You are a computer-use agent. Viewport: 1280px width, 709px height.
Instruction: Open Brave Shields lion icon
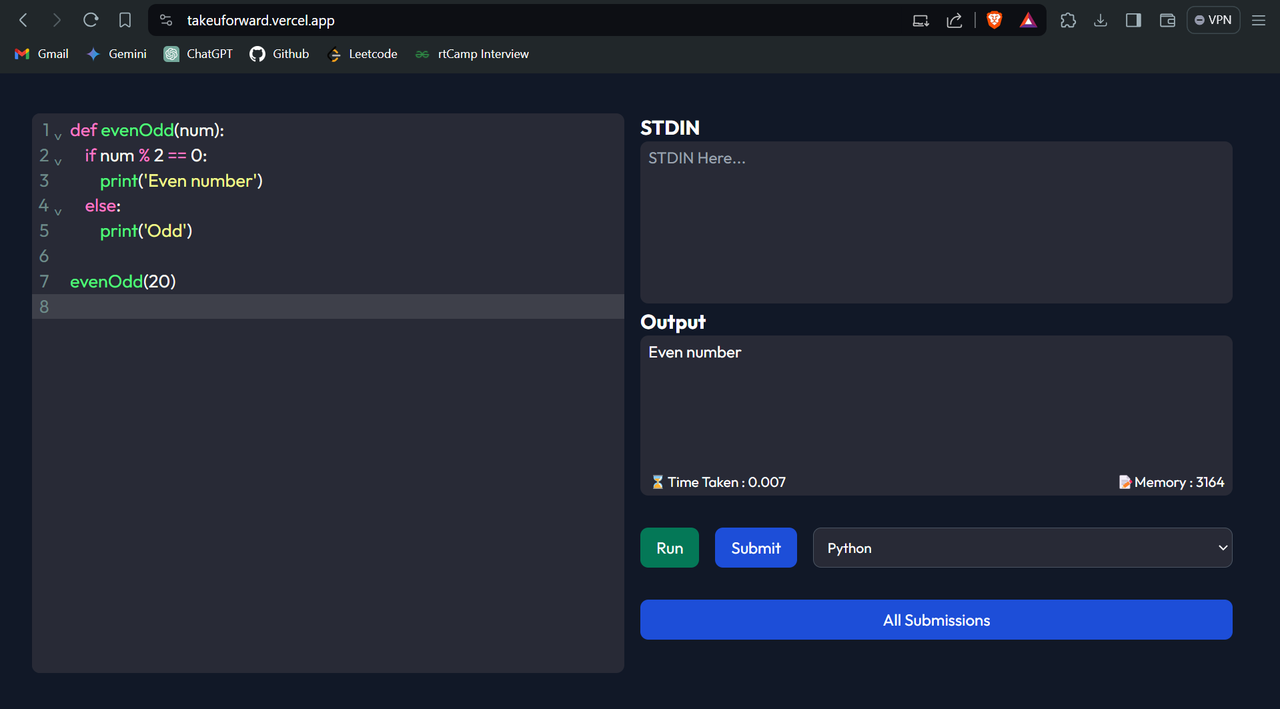pyautogui.click(x=994, y=20)
